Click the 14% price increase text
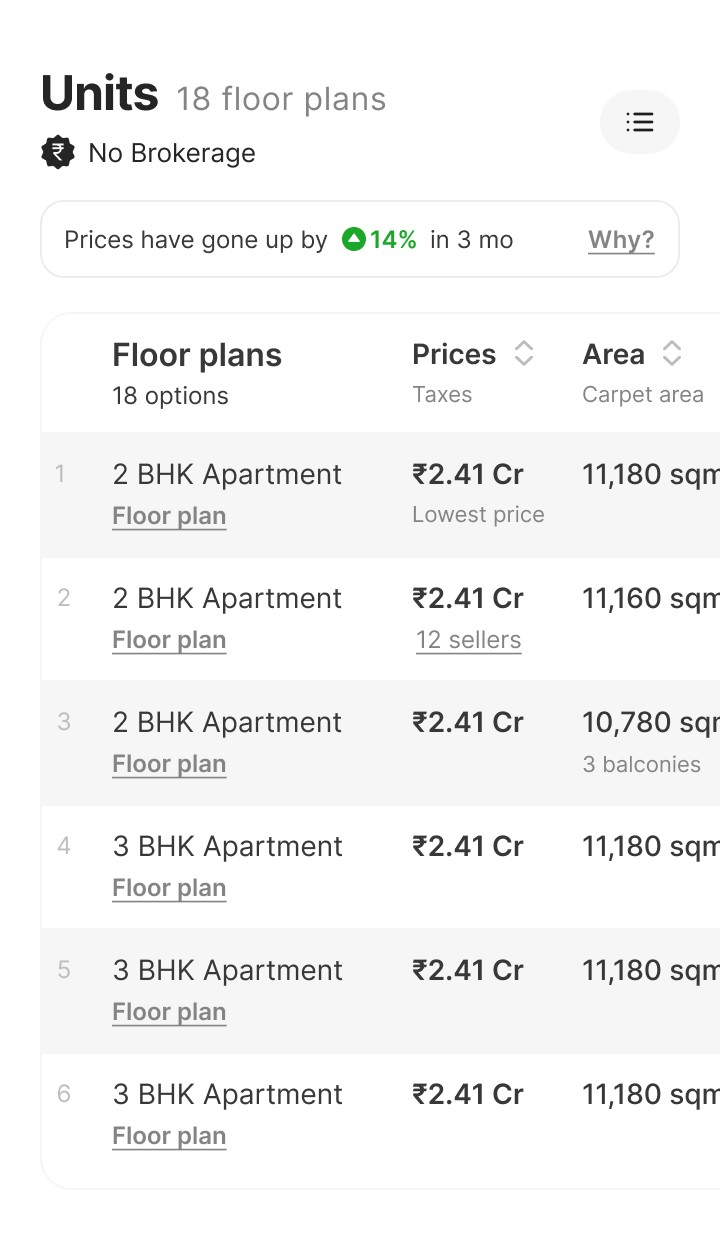 [x=393, y=240]
